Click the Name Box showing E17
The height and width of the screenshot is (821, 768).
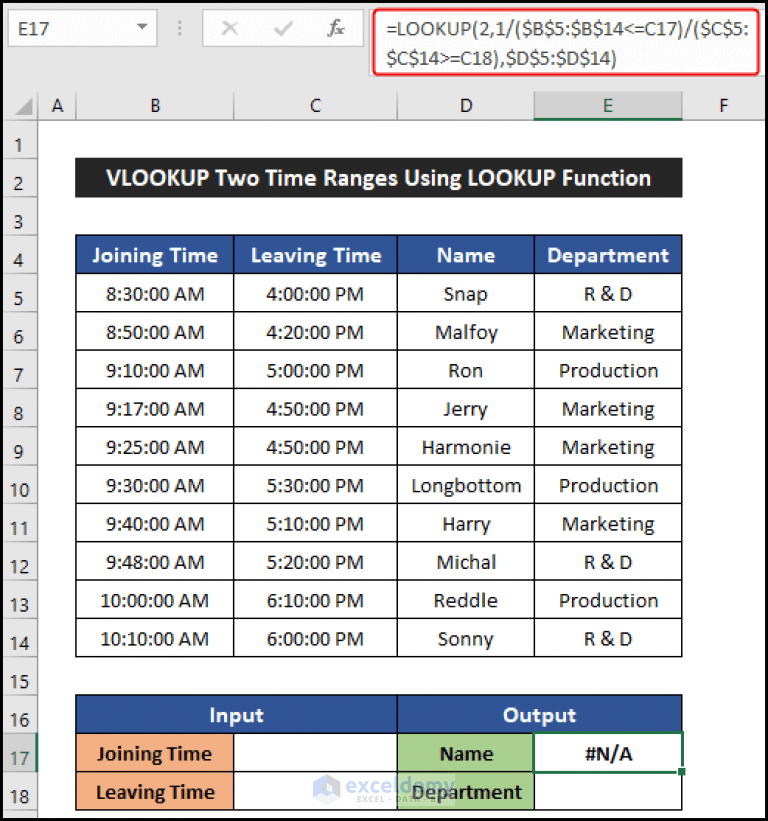82,28
